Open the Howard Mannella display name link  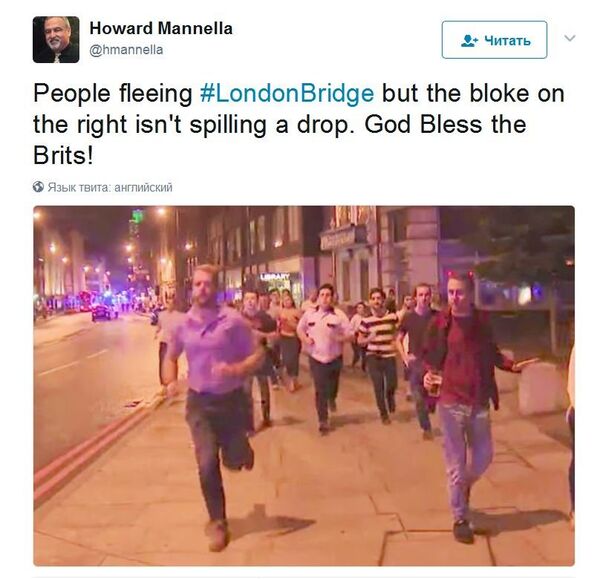[x=161, y=28]
